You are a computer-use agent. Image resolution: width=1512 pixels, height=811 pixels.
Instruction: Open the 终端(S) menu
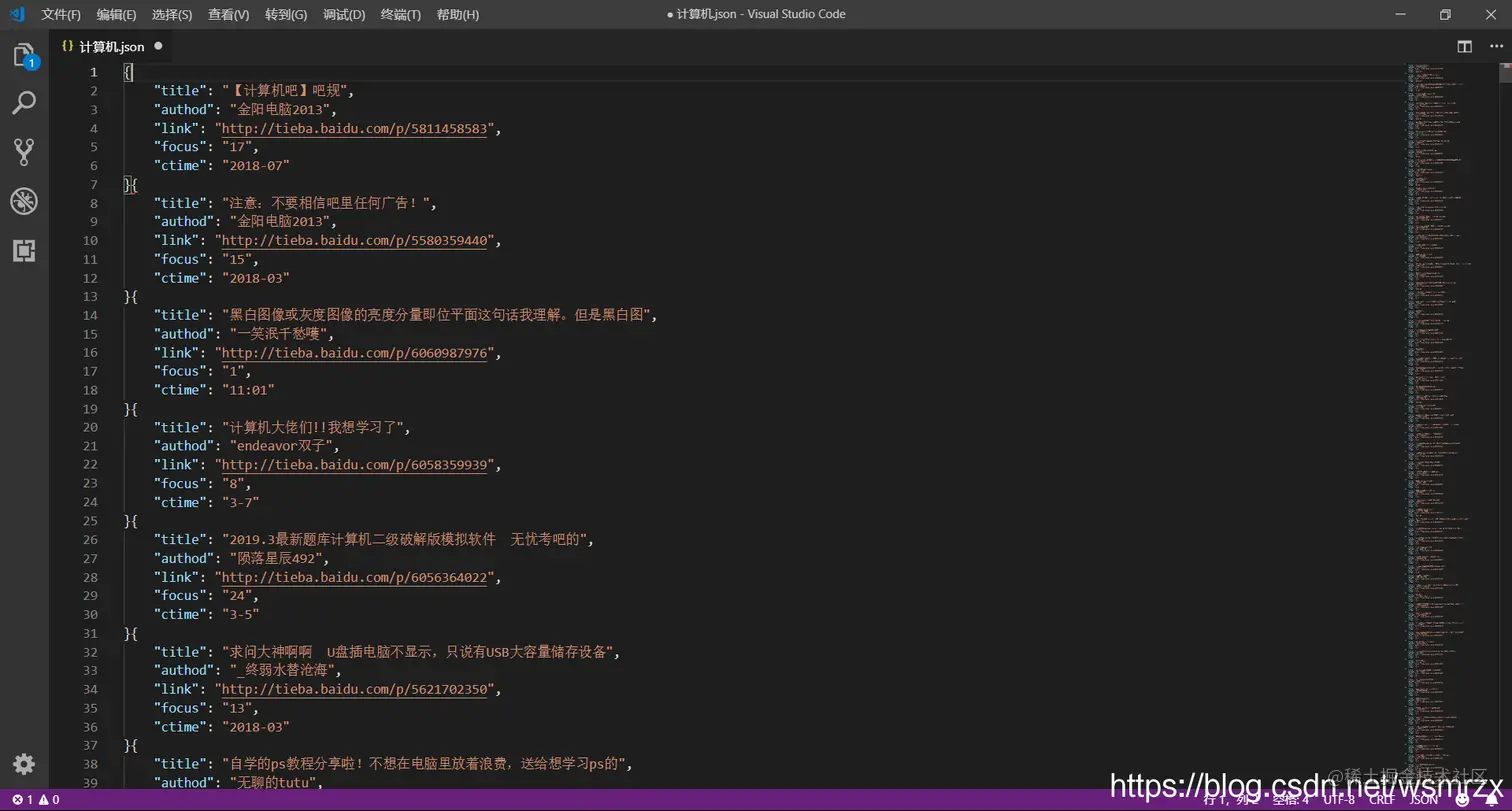pyautogui.click(x=400, y=14)
